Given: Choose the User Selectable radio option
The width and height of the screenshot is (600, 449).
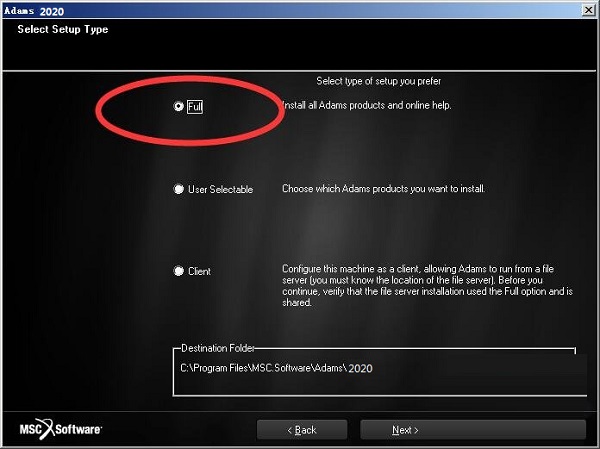Looking at the screenshot, I should [x=179, y=189].
